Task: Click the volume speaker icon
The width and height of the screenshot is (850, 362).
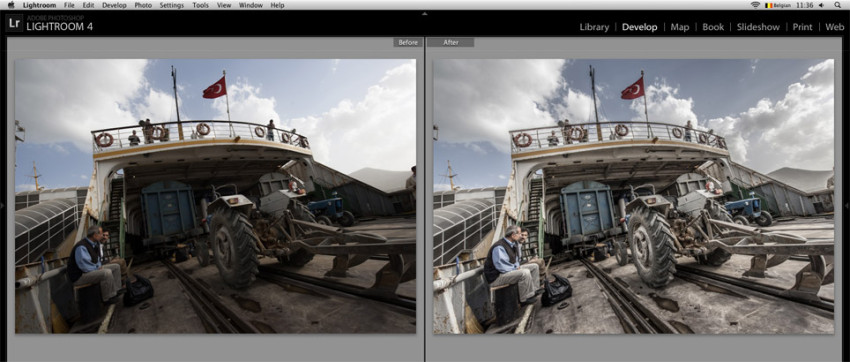Action: [822, 5]
